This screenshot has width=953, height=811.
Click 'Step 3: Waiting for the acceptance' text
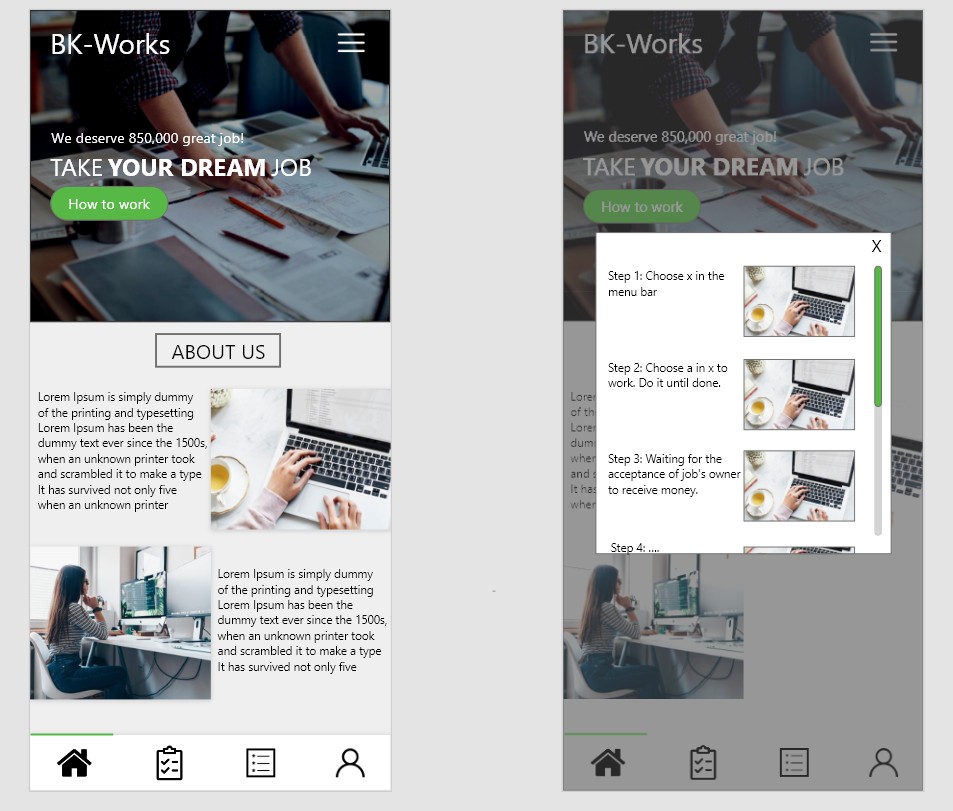(674, 474)
